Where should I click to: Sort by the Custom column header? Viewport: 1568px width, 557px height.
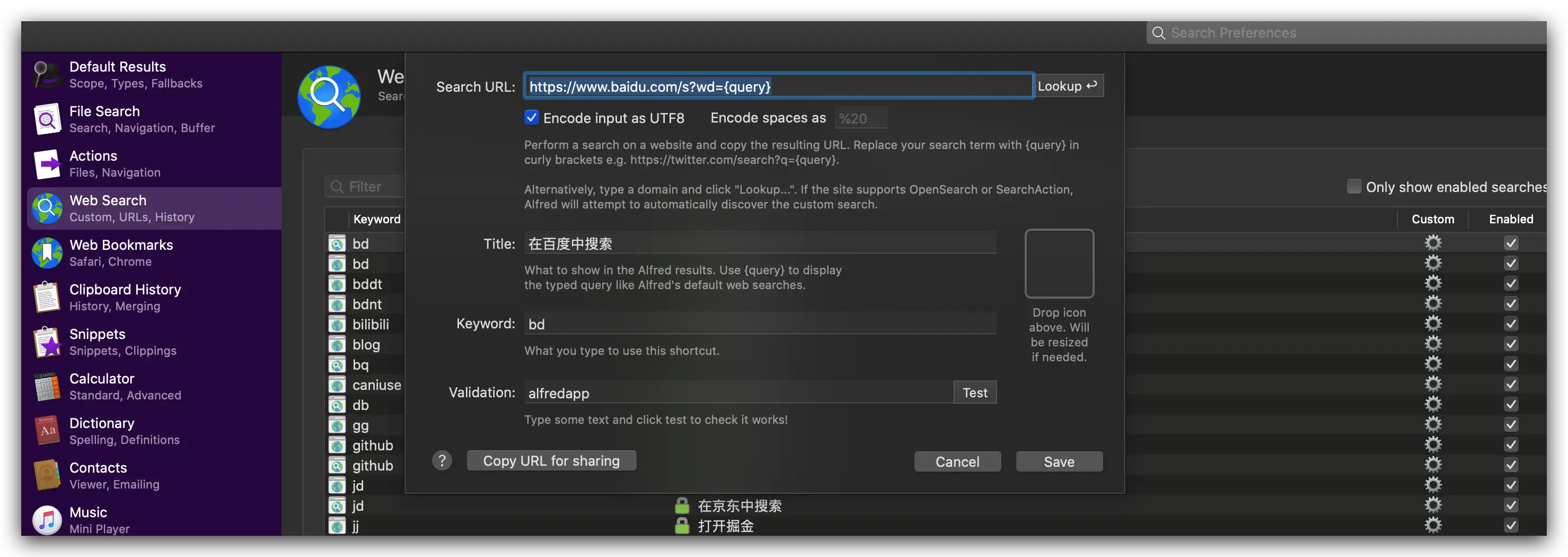tap(1433, 219)
